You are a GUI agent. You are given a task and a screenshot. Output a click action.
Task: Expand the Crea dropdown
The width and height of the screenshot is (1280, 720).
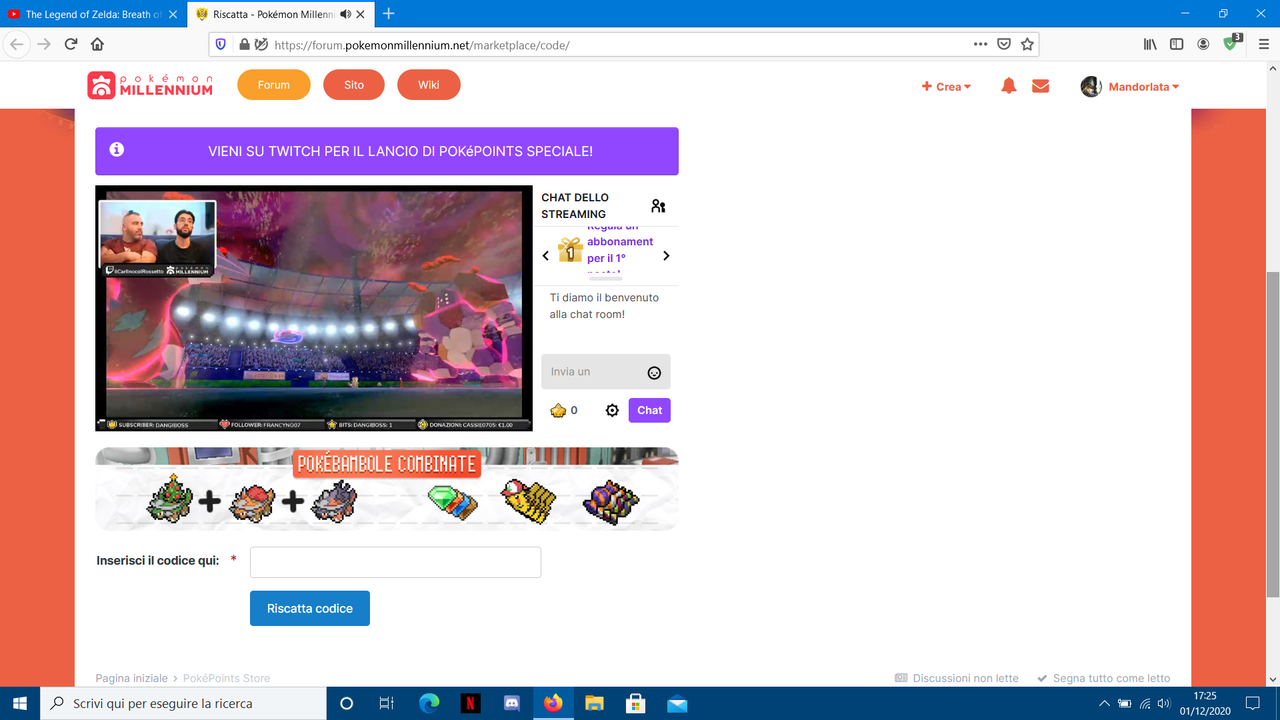946,87
